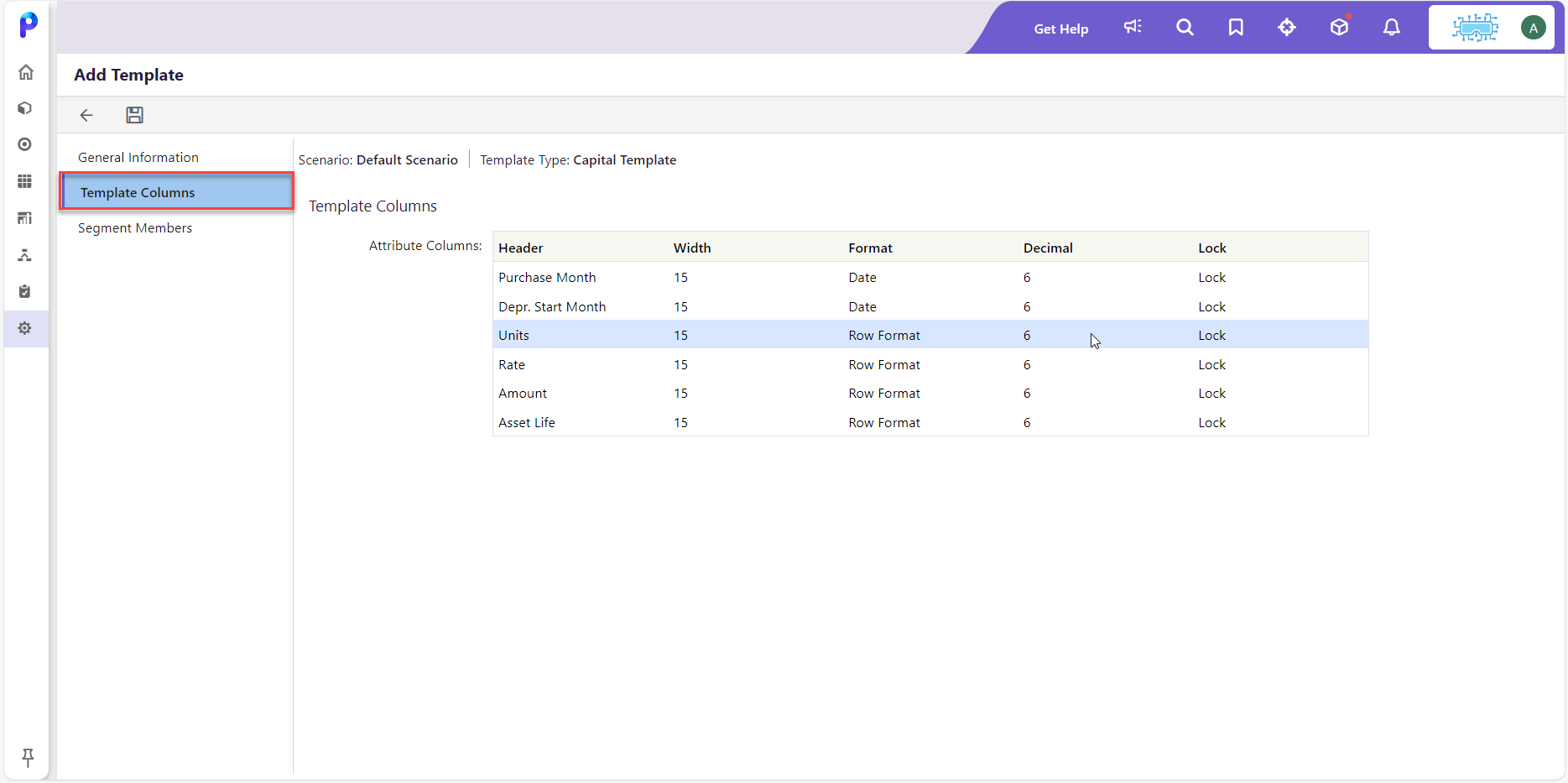Click the Width column heading

tap(692, 248)
